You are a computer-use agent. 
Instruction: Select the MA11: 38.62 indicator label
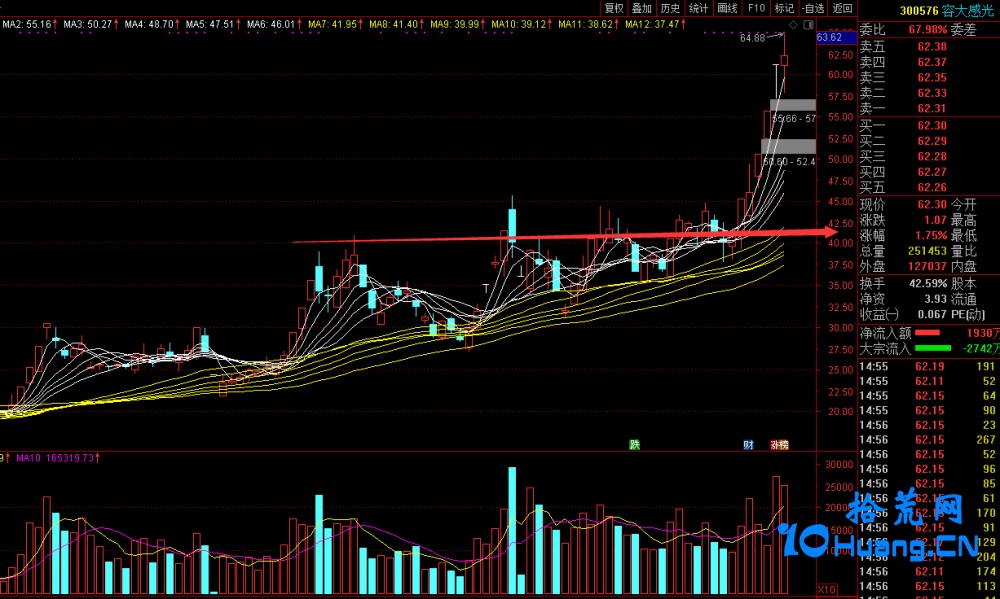click(x=589, y=24)
